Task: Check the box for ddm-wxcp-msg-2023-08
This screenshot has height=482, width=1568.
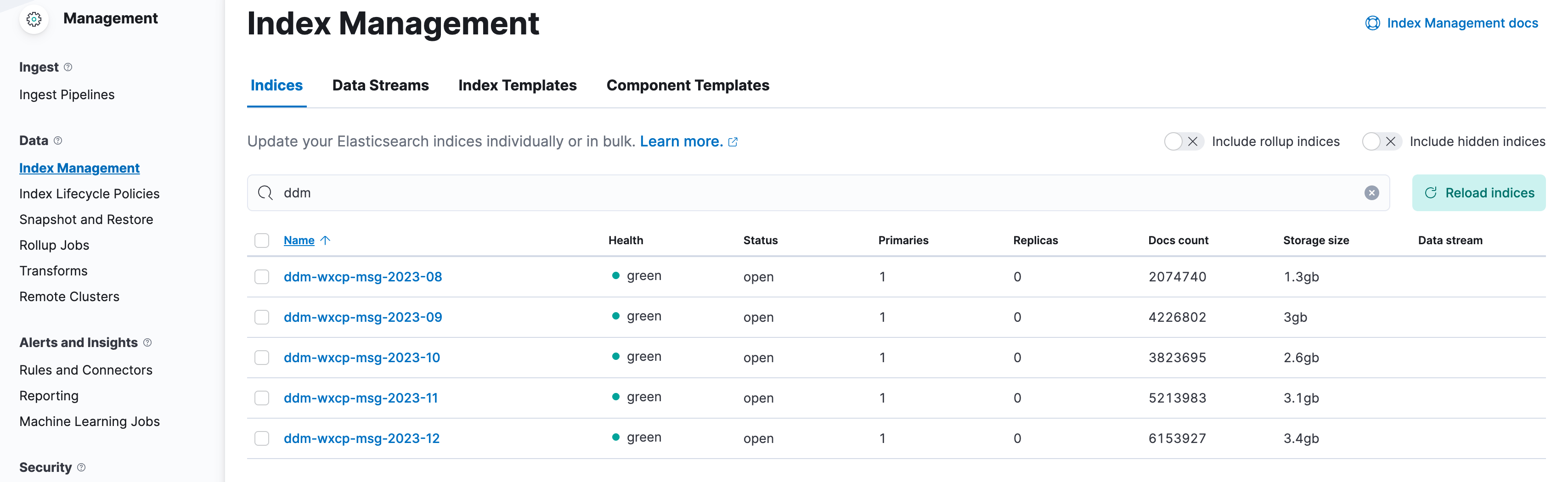Action: click(x=262, y=277)
